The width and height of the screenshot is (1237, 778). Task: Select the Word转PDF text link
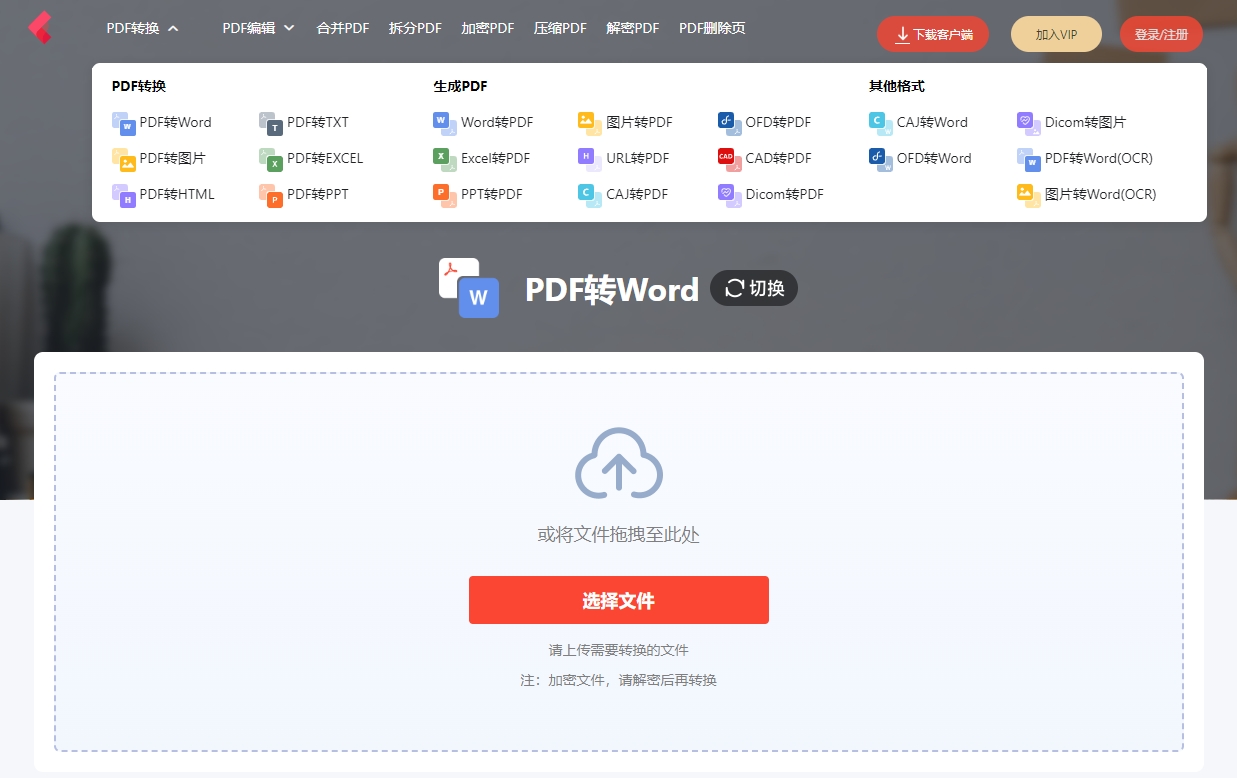[x=497, y=123]
